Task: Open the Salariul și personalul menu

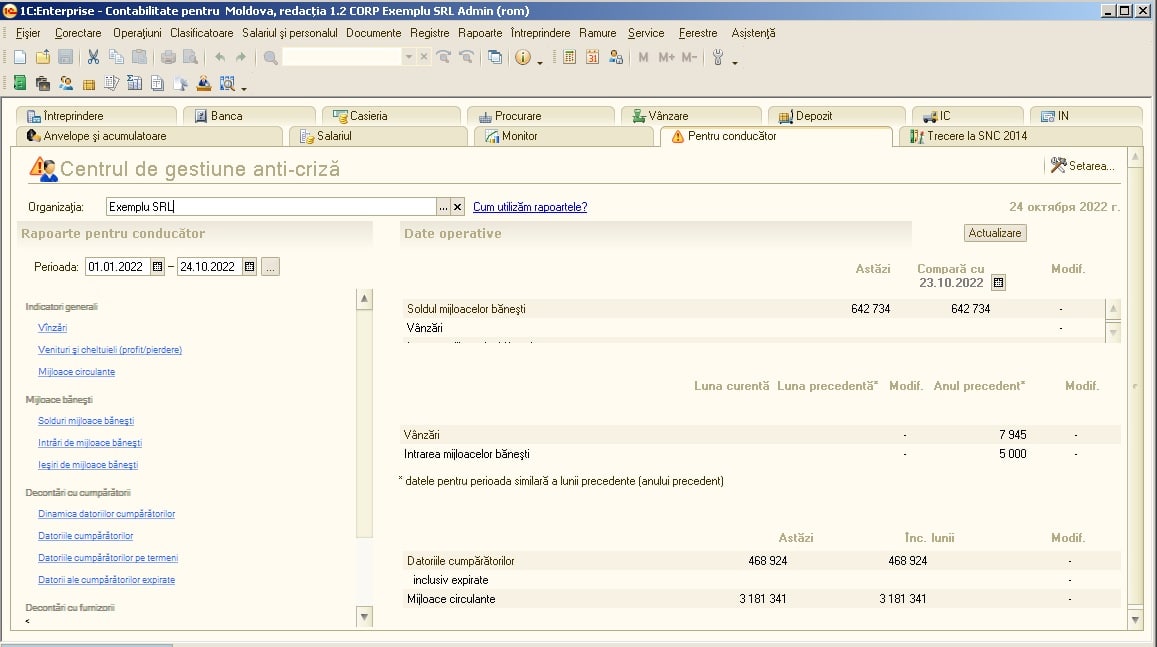Action: tap(289, 33)
